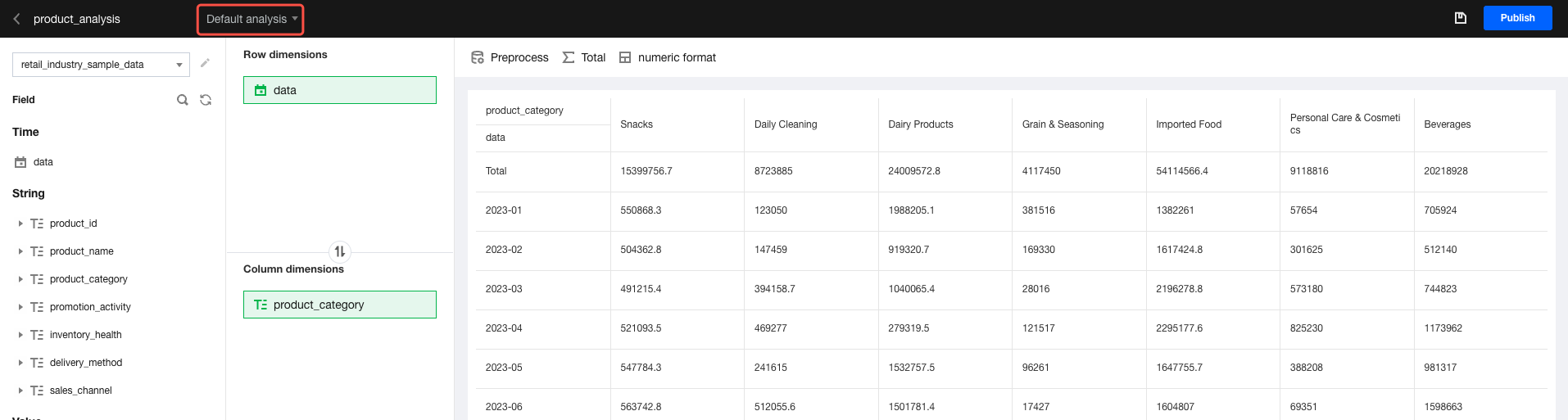Open the Preprocess tool
The image size is (1568, 420).
pyautogui.click(x=510, y=57)
